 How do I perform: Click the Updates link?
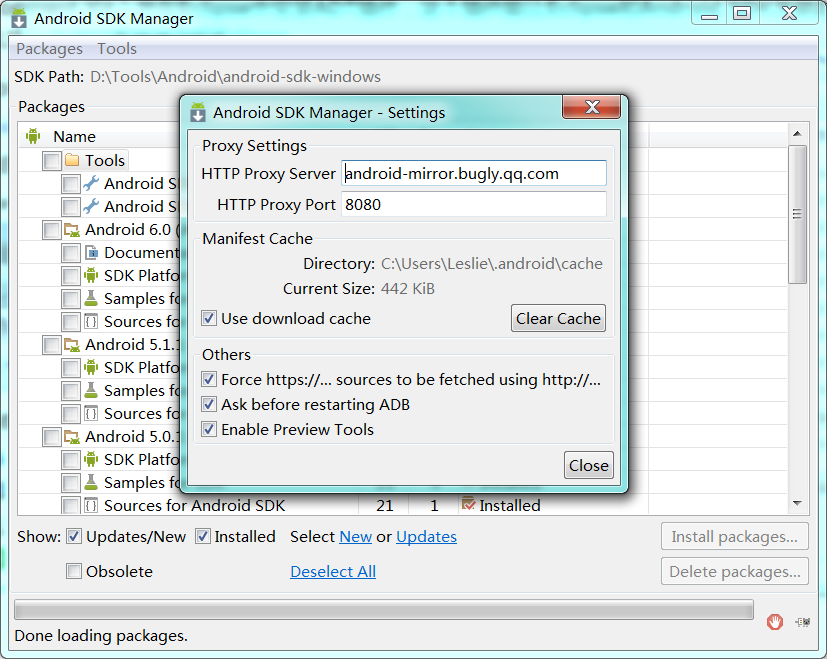[x=426, y=537]
